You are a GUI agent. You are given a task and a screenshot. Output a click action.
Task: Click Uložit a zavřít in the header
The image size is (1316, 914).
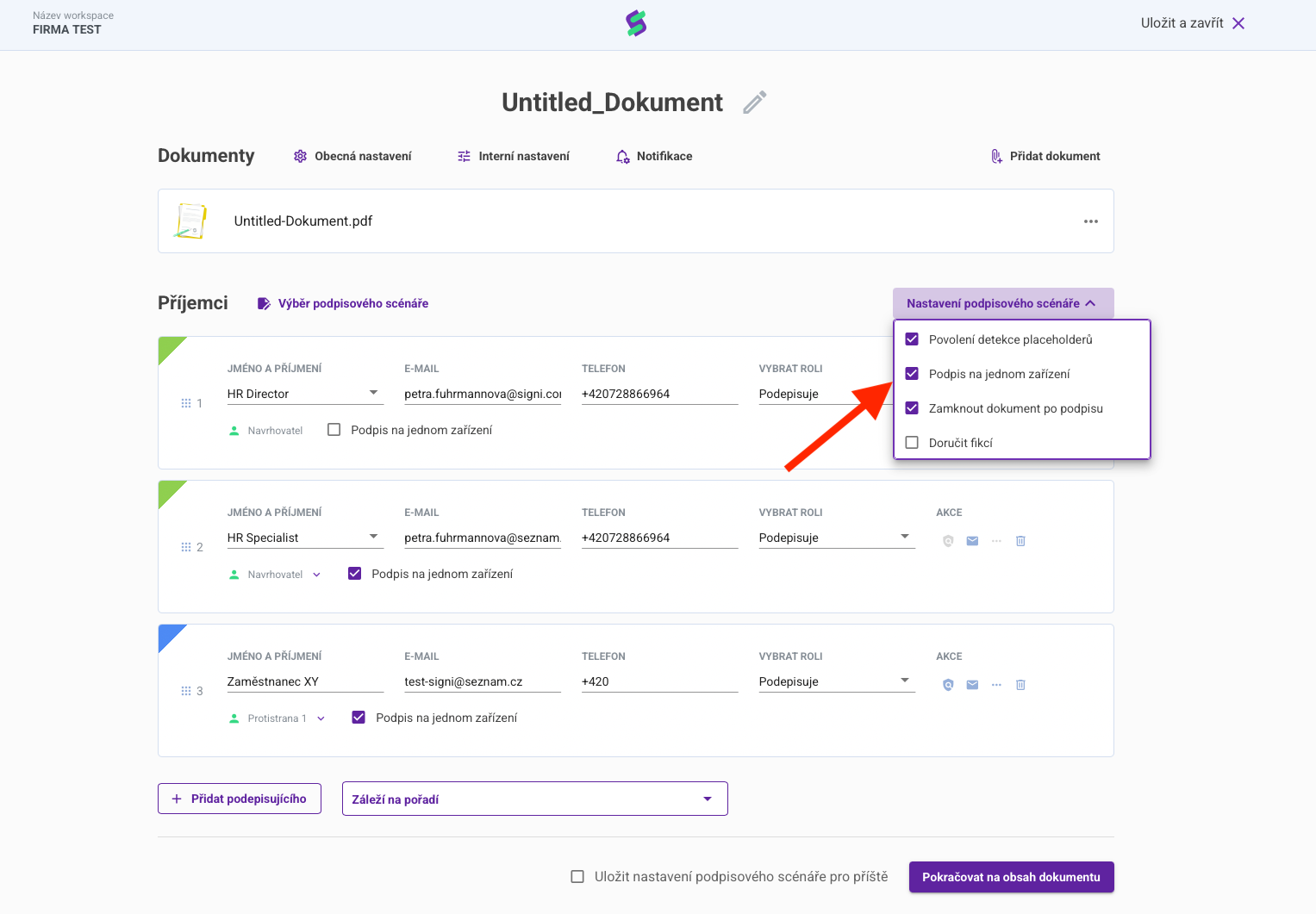pyautogui.click(x=1192, y=23)
